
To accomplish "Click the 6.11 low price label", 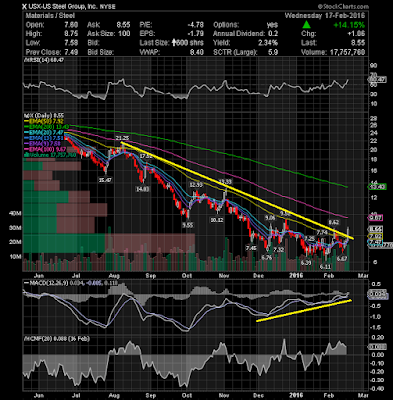I will point(325,267).
